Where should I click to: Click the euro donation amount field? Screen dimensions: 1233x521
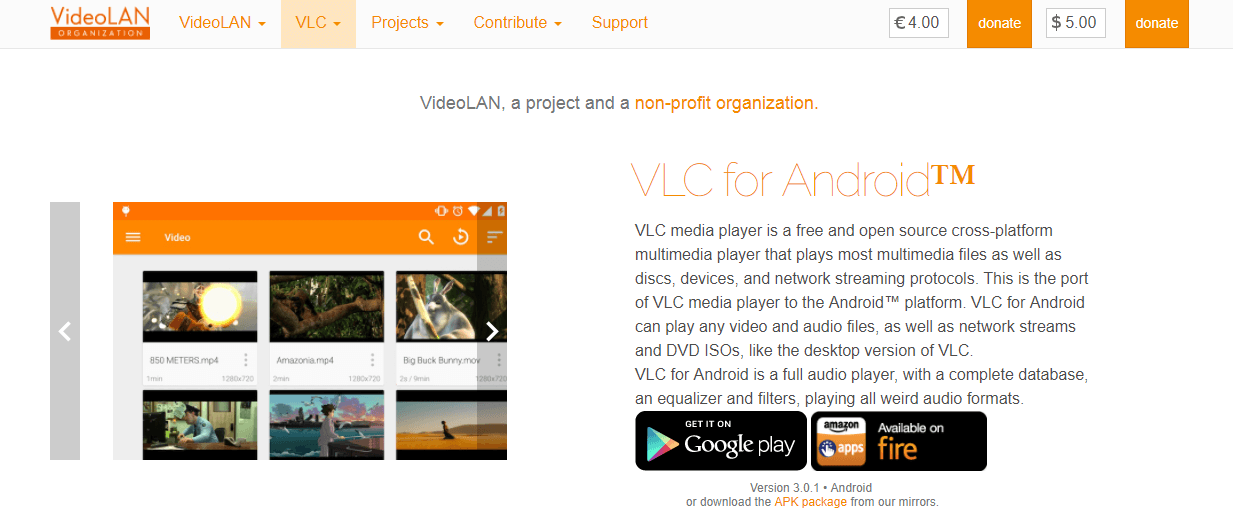click(x=919, y=22)
